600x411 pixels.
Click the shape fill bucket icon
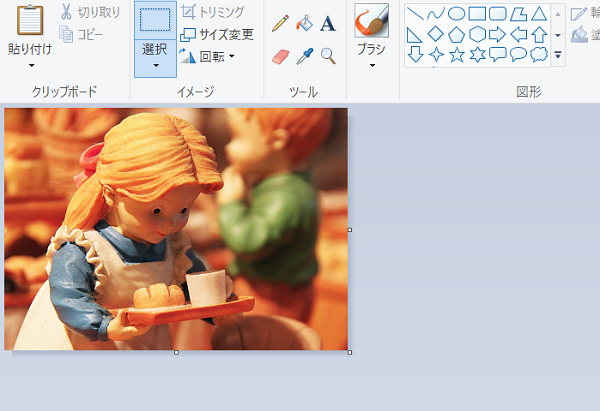coord(579,34)
